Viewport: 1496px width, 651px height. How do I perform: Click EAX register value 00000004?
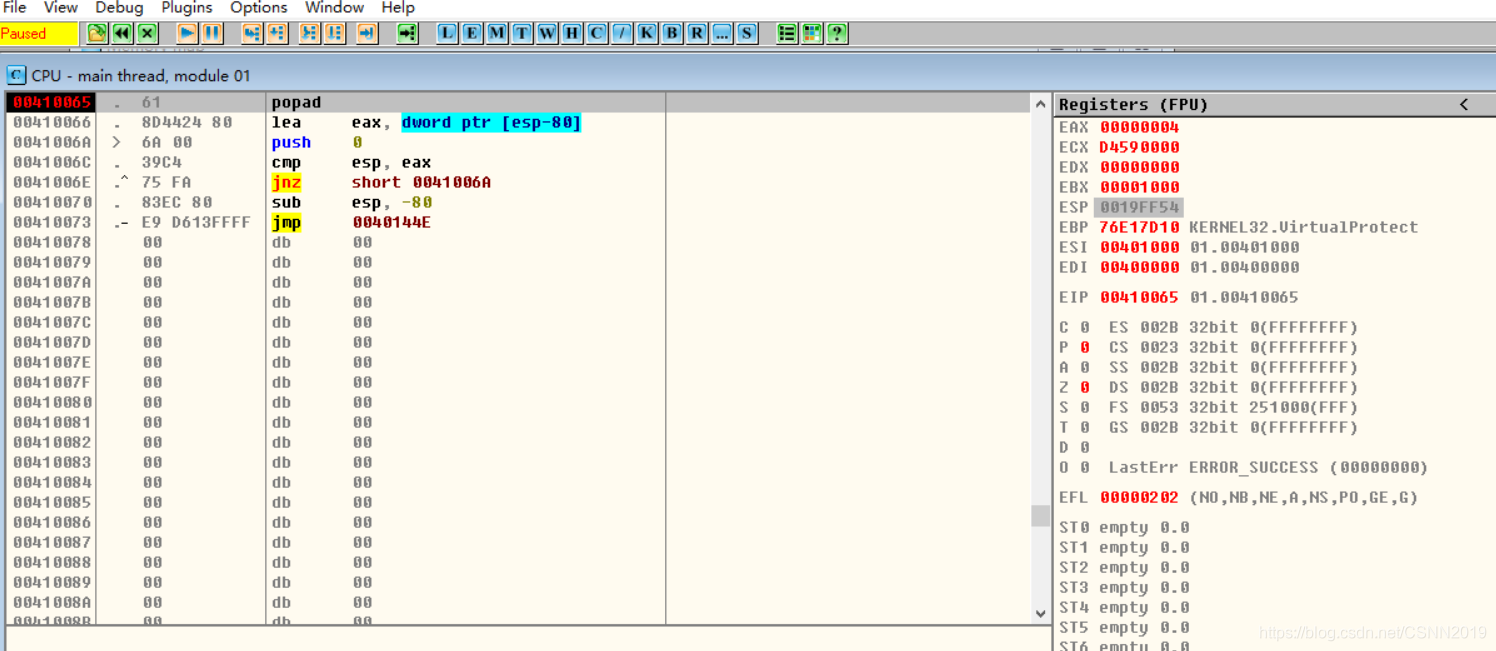click(x=1139, y=127)
